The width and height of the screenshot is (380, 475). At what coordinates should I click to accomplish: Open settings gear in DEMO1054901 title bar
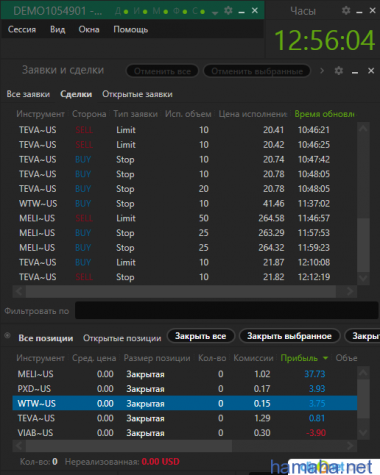[x=228, y=11]
